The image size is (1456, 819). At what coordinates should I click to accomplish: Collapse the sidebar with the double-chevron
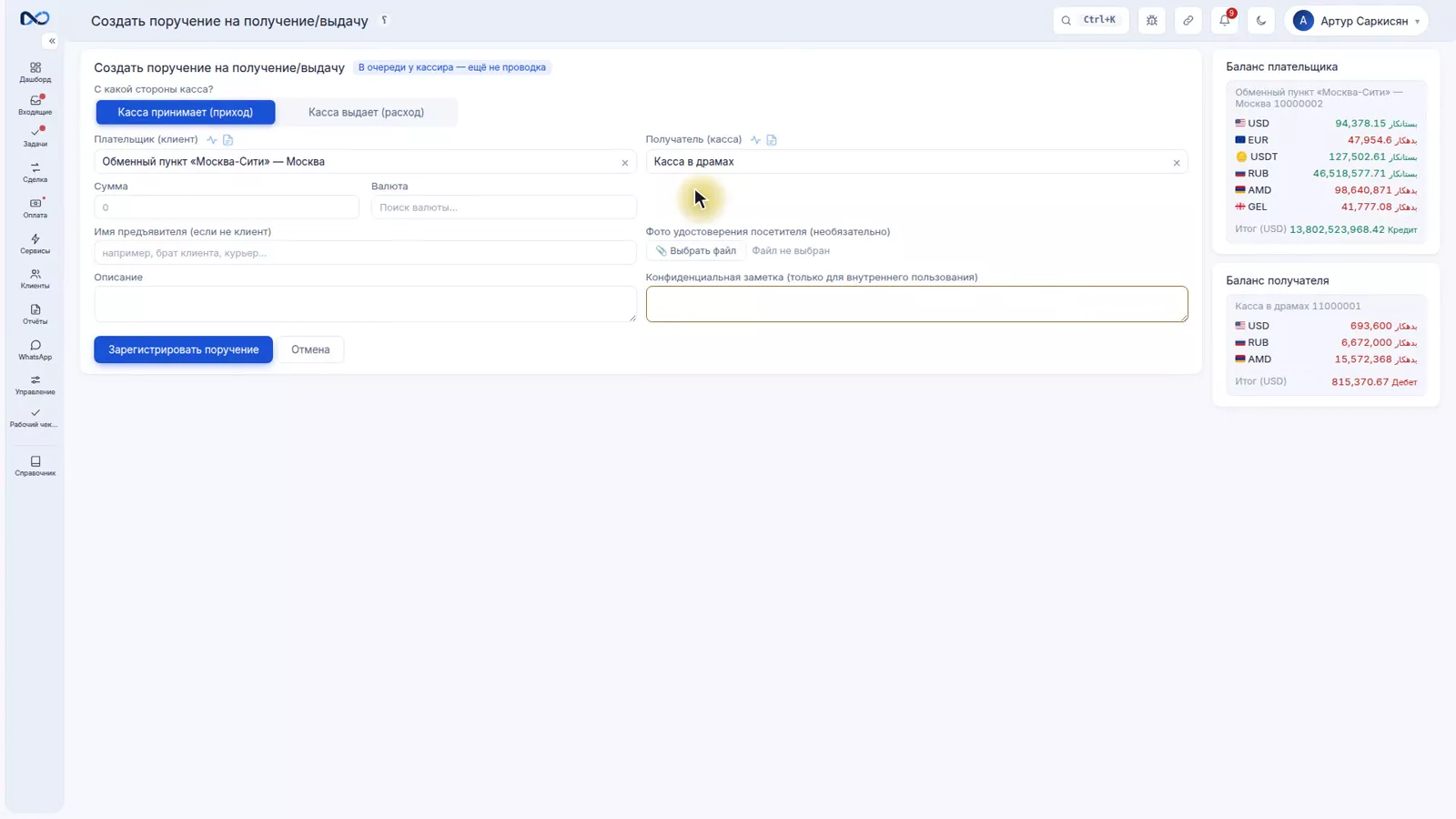52,41
